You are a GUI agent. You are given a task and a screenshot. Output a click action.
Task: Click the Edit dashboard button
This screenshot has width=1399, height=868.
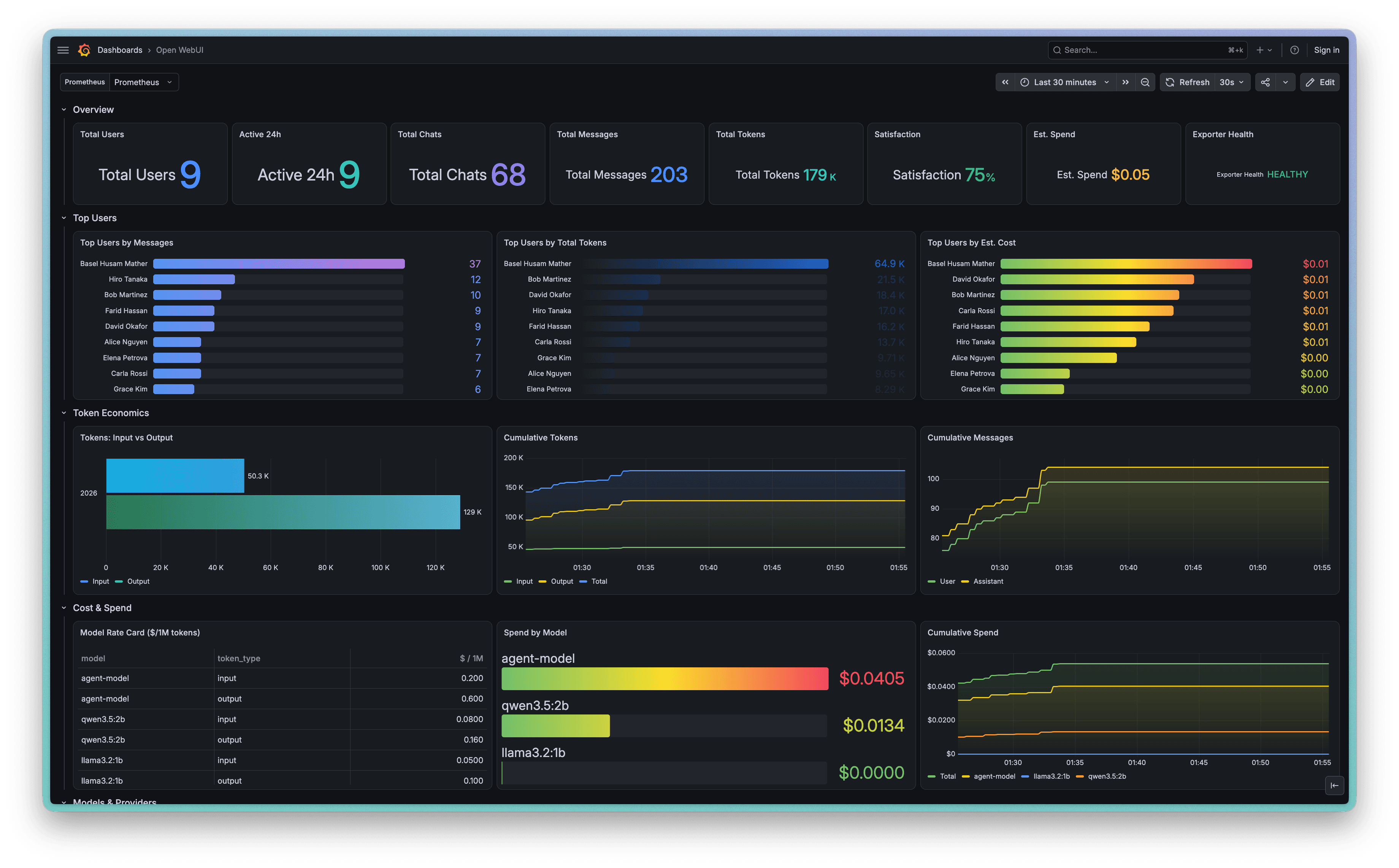[1320, 82]
